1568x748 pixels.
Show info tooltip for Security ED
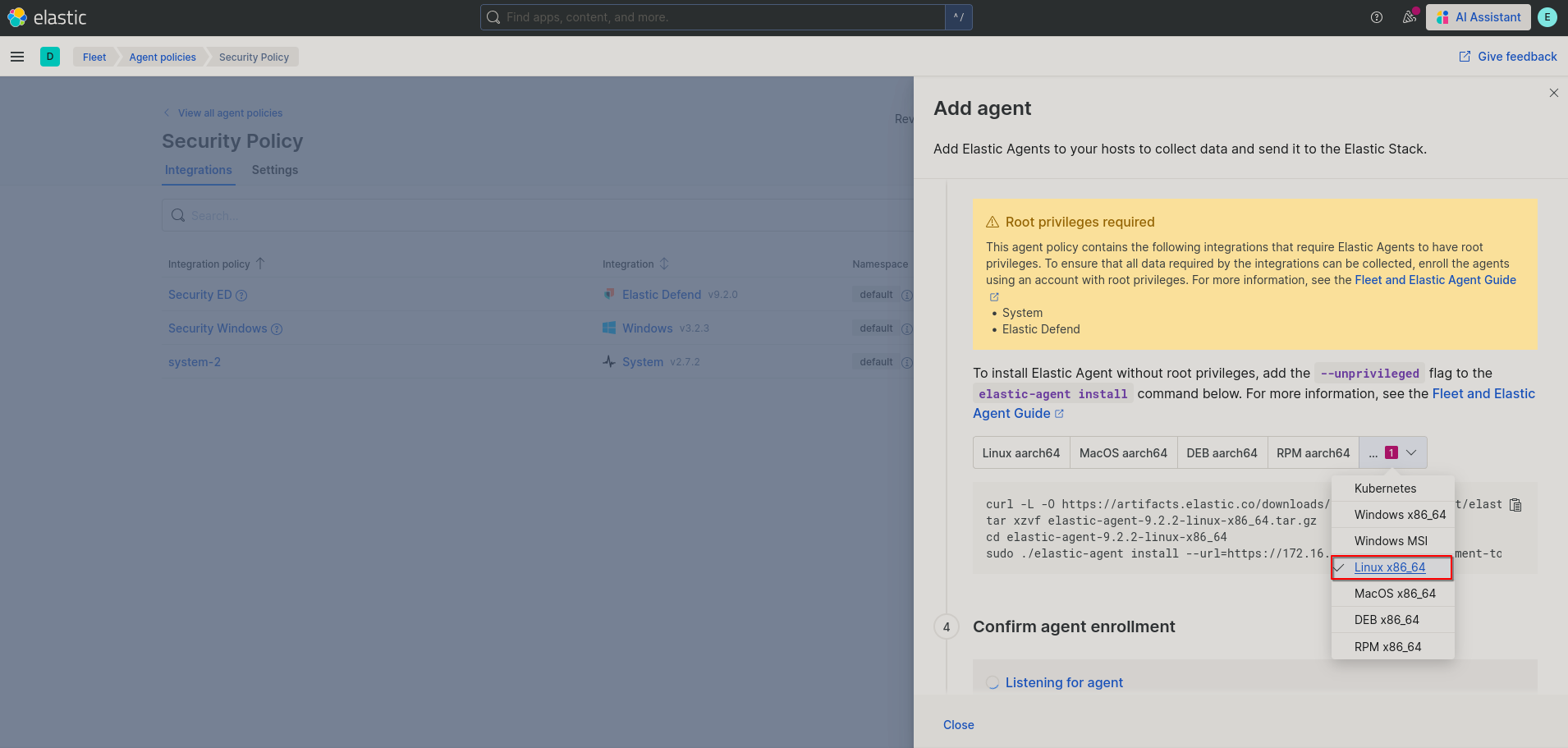241,296
